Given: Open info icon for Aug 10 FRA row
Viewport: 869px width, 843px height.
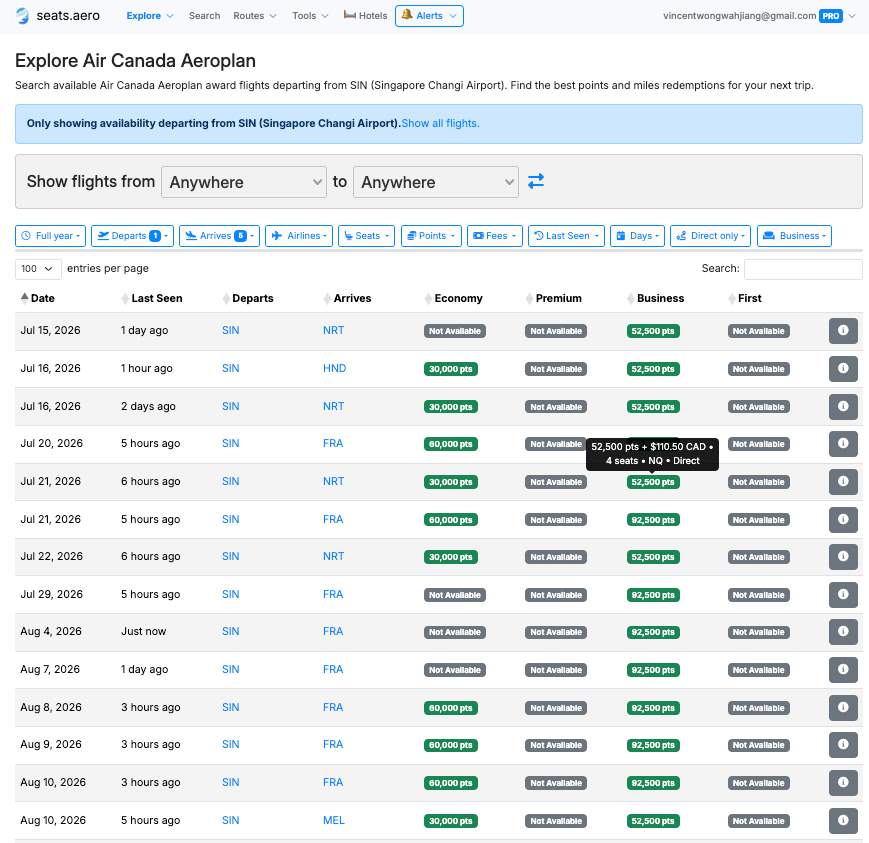Looking at the screenshot, I should [x=843, y=783].
